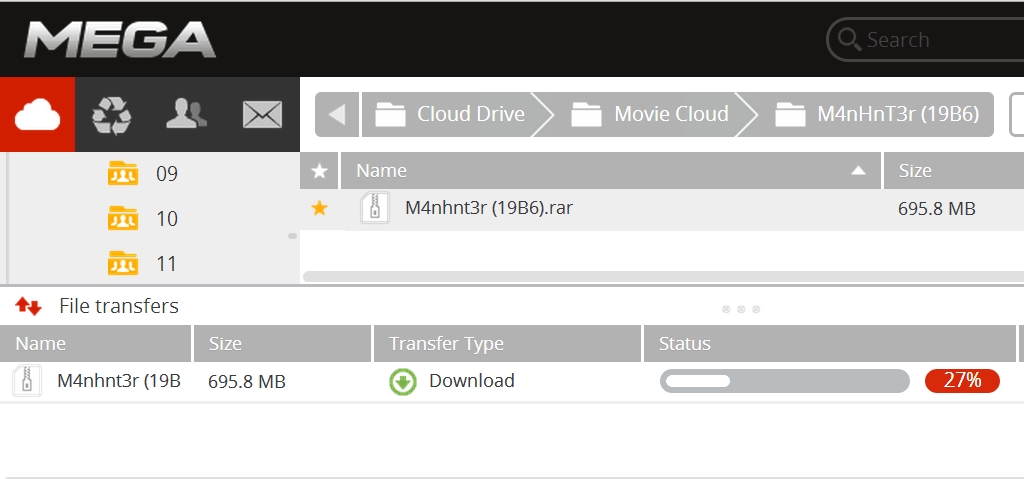Click the shared folder icon for 09

click(123, 173)
